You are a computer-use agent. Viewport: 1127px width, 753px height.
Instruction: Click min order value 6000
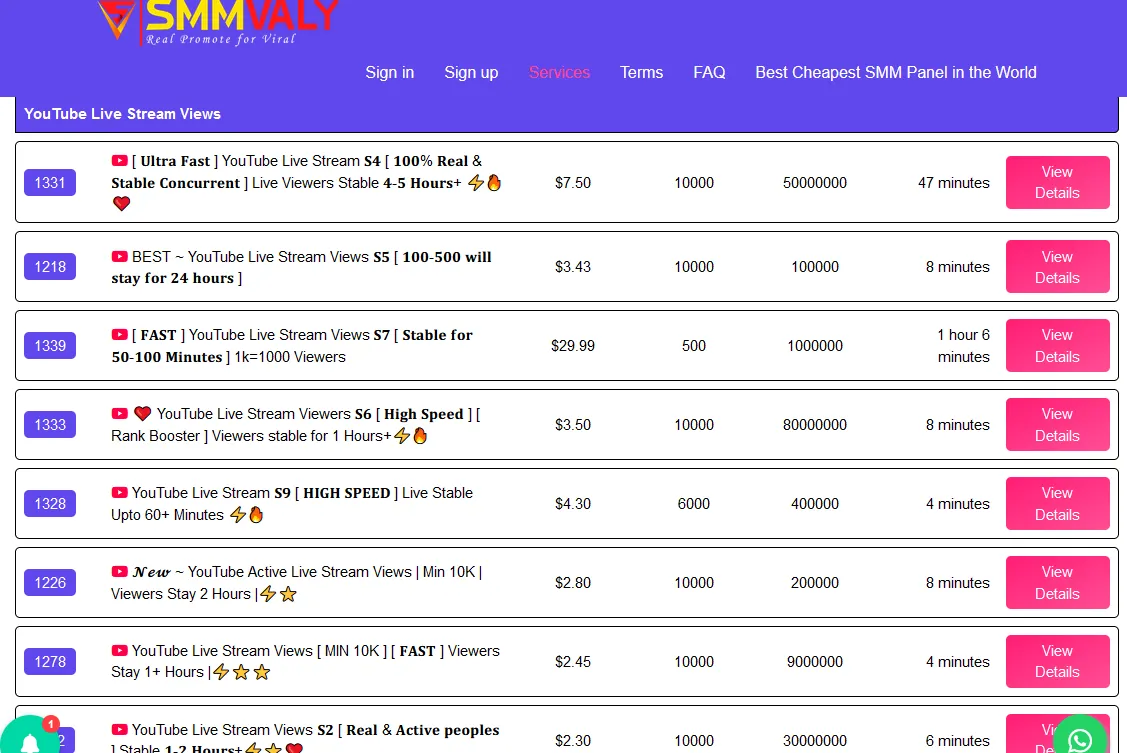(694, 504)
